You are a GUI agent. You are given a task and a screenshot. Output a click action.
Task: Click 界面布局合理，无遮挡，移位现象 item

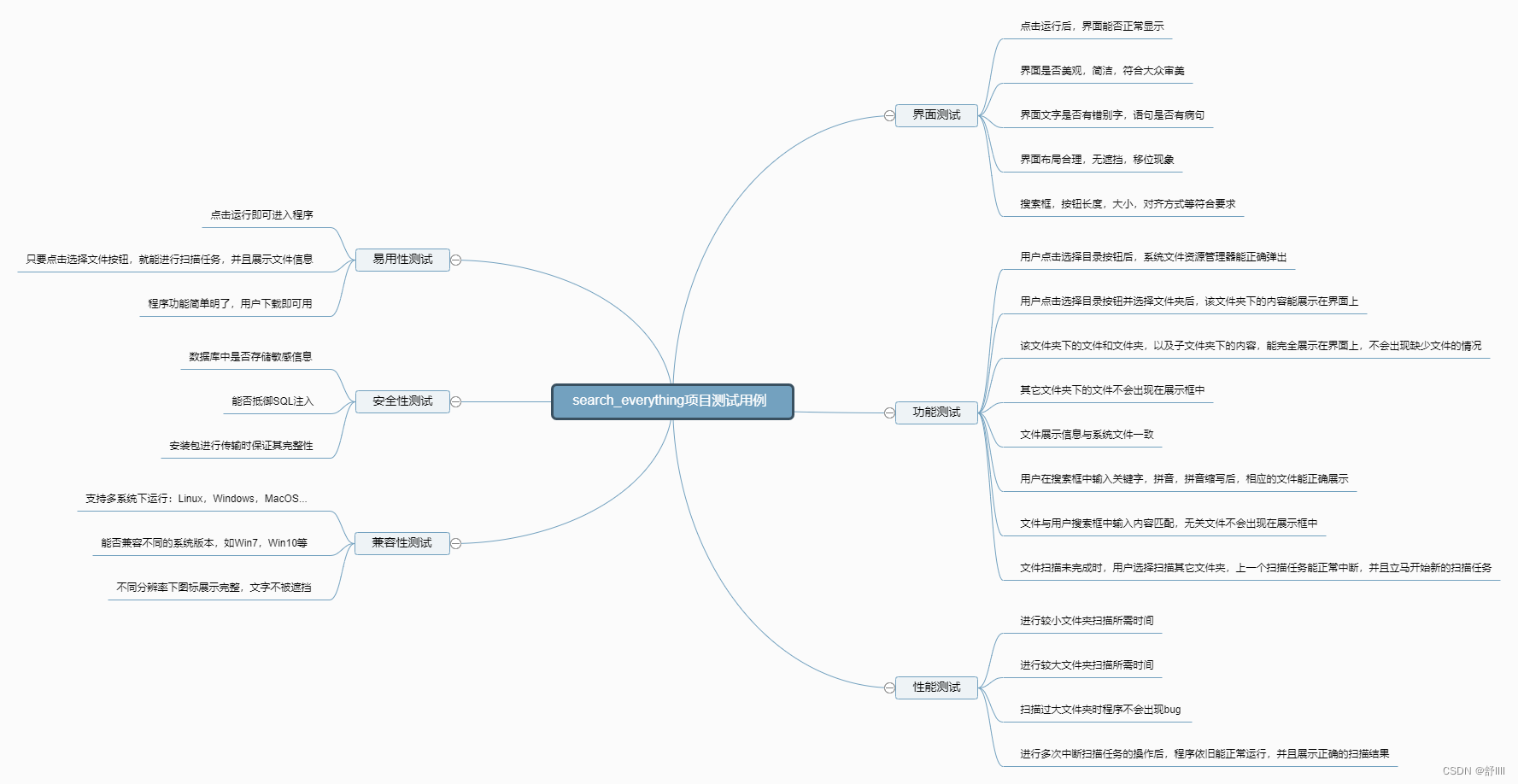point(1097,160)
